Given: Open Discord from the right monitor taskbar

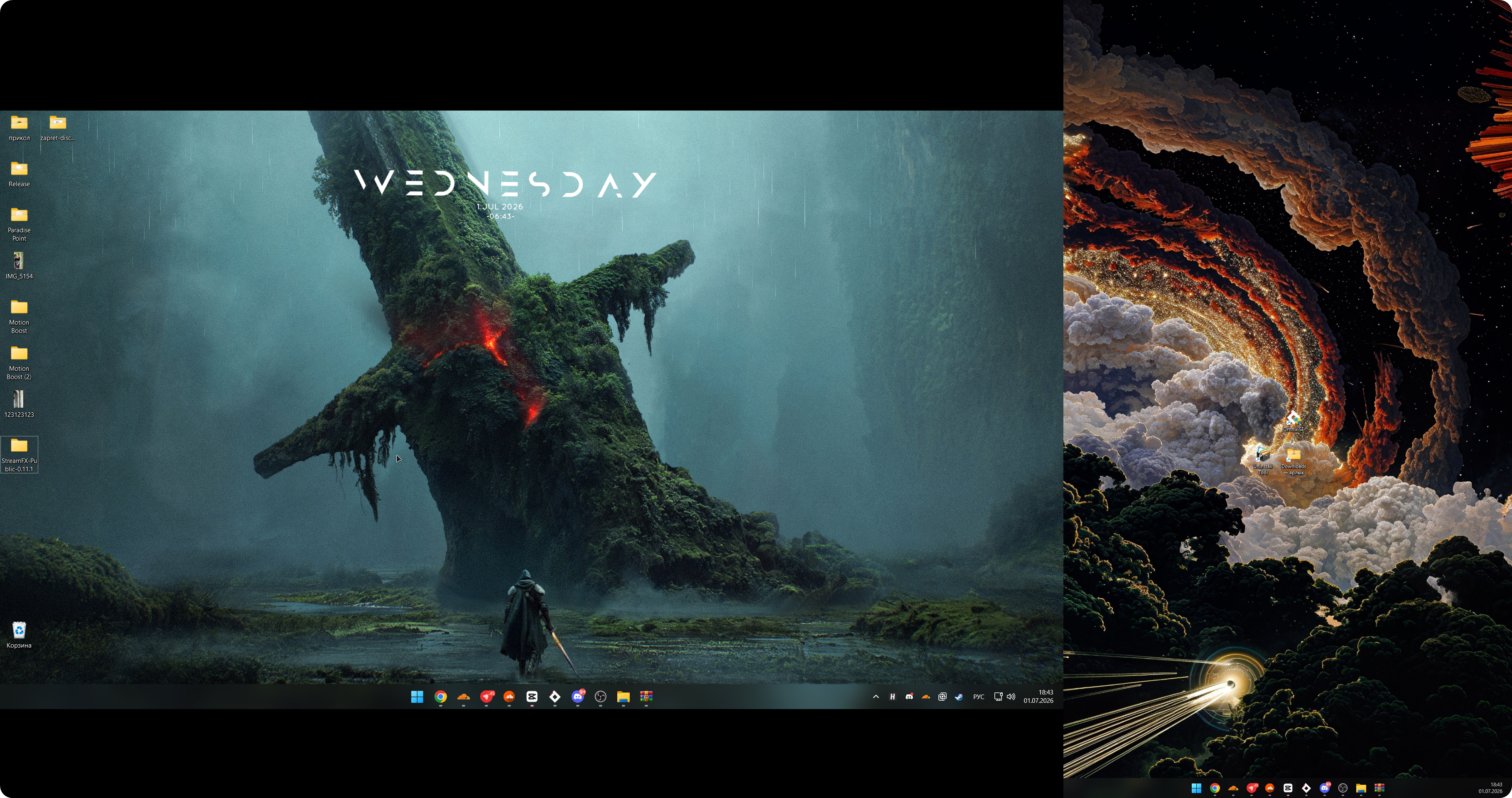Looking at the screenshot, I should [x=1325, y=788].
